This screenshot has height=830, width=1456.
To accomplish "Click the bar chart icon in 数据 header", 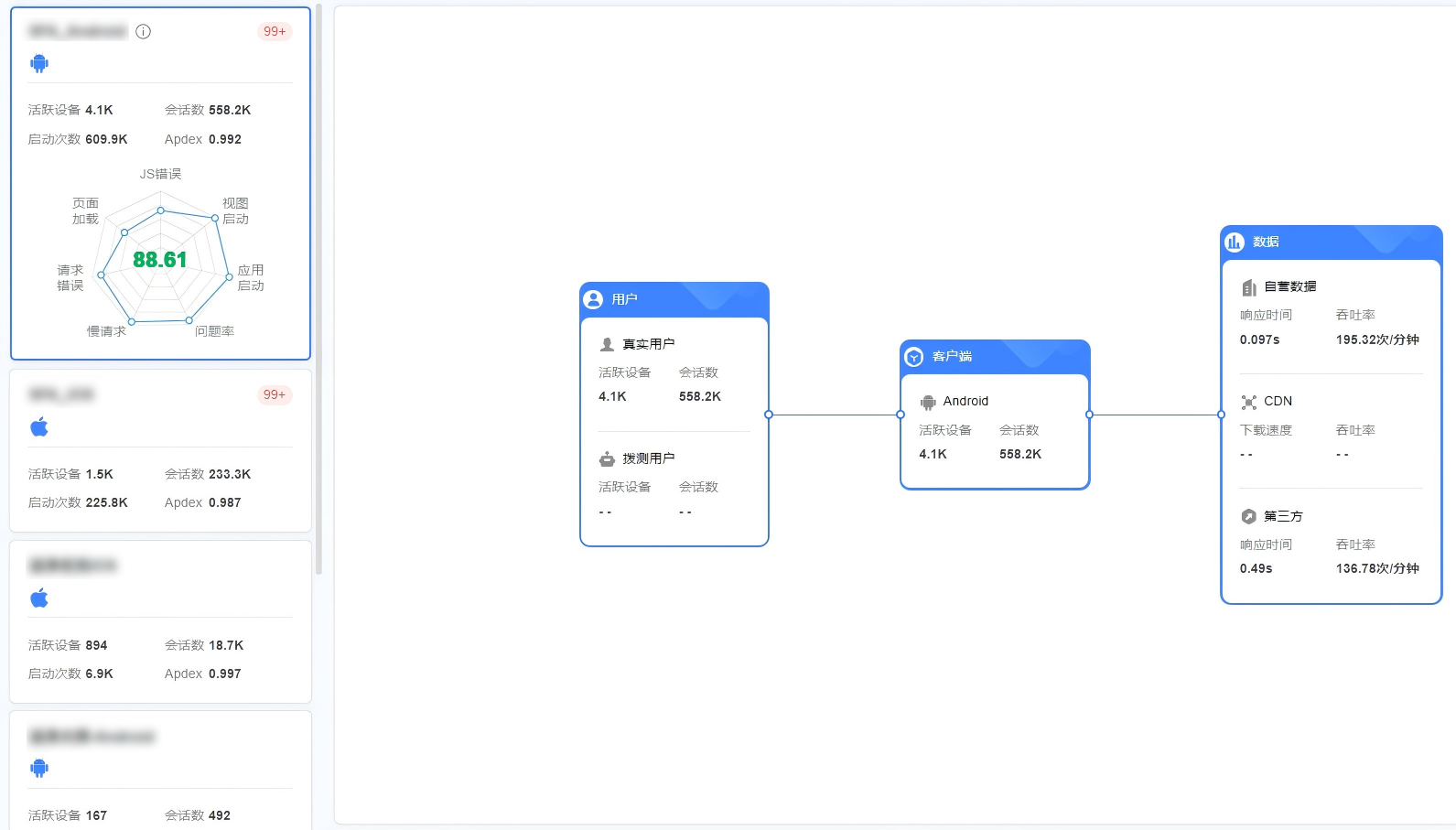I will [x=1235, y=242].
